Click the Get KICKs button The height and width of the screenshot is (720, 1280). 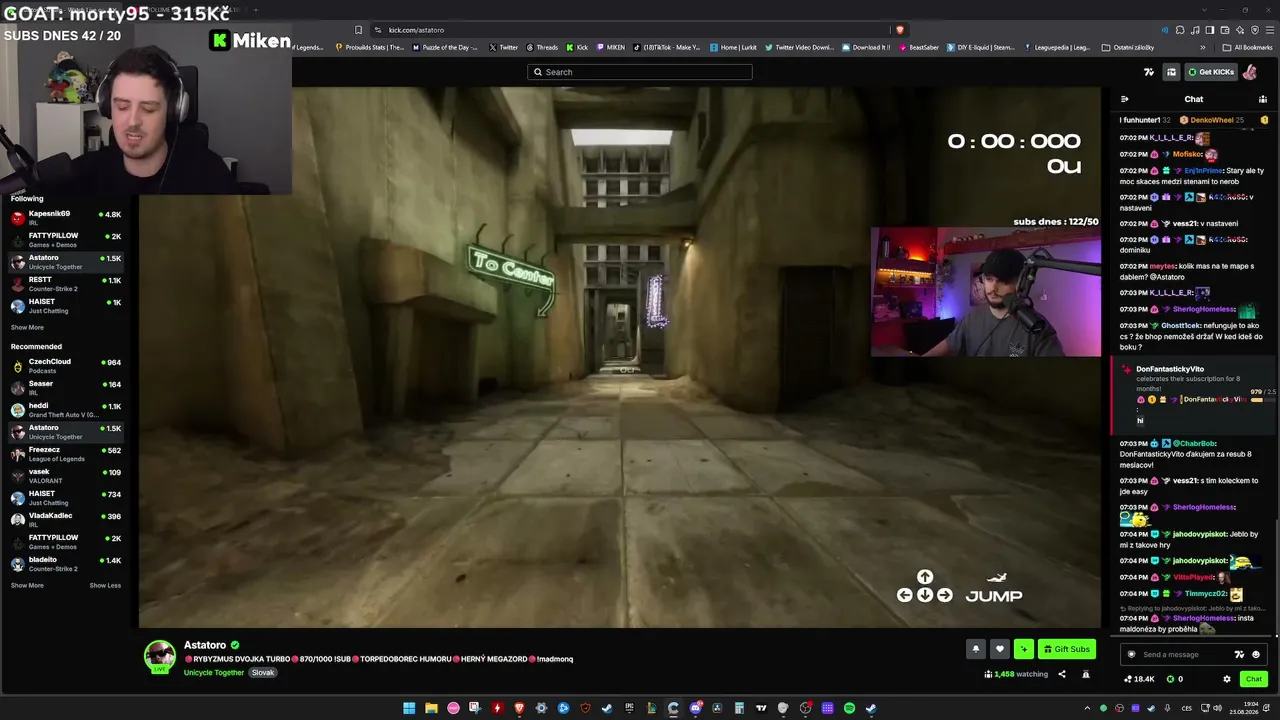click(x=1211, y=72)
